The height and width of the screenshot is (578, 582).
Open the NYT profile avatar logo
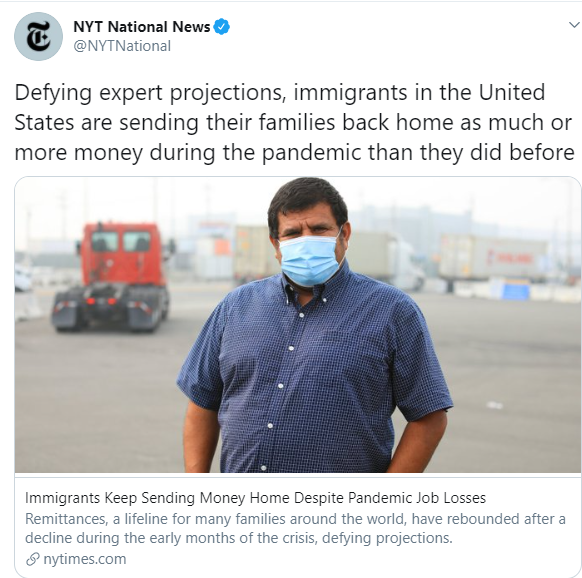coord(38,36)
